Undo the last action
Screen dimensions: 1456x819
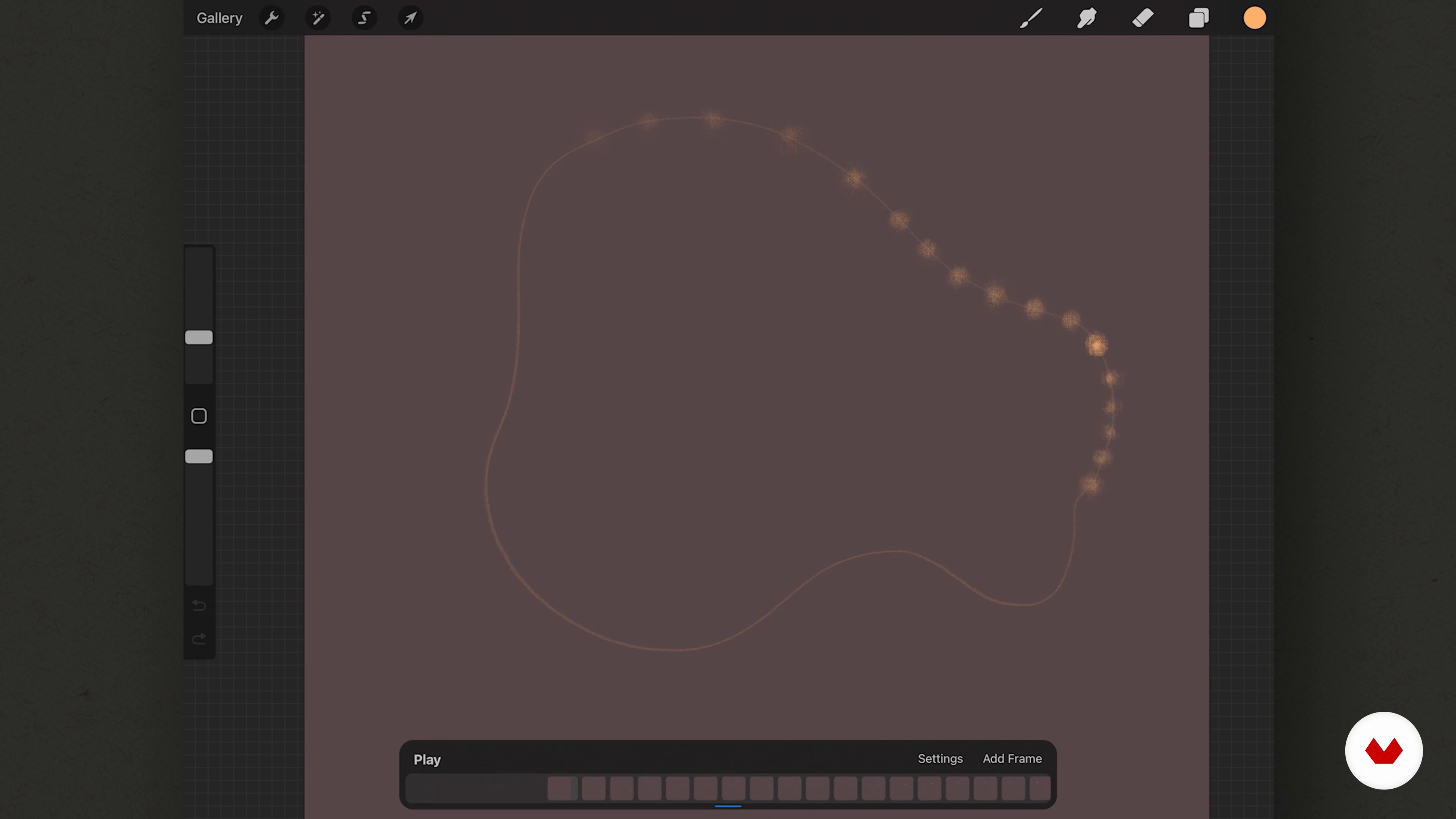point(199,606)
